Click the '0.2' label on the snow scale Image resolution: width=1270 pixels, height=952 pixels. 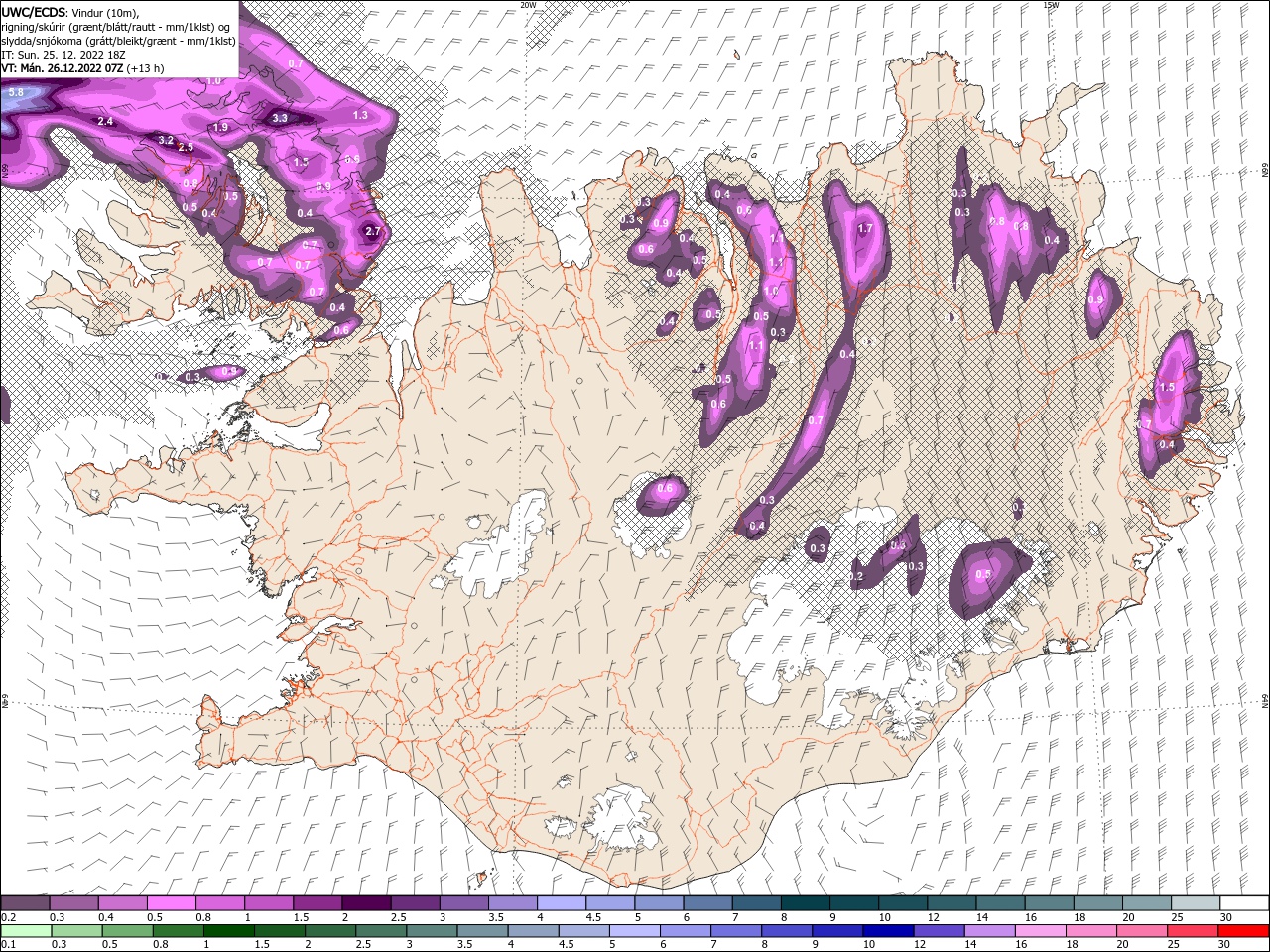(x=8, y=917)
